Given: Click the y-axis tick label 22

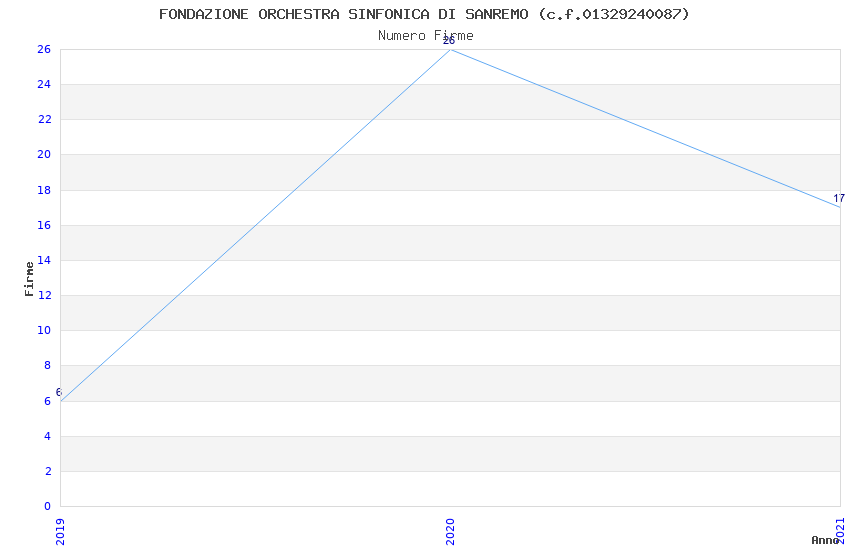Looking at the screenshot, I should [x=44, y=119].
